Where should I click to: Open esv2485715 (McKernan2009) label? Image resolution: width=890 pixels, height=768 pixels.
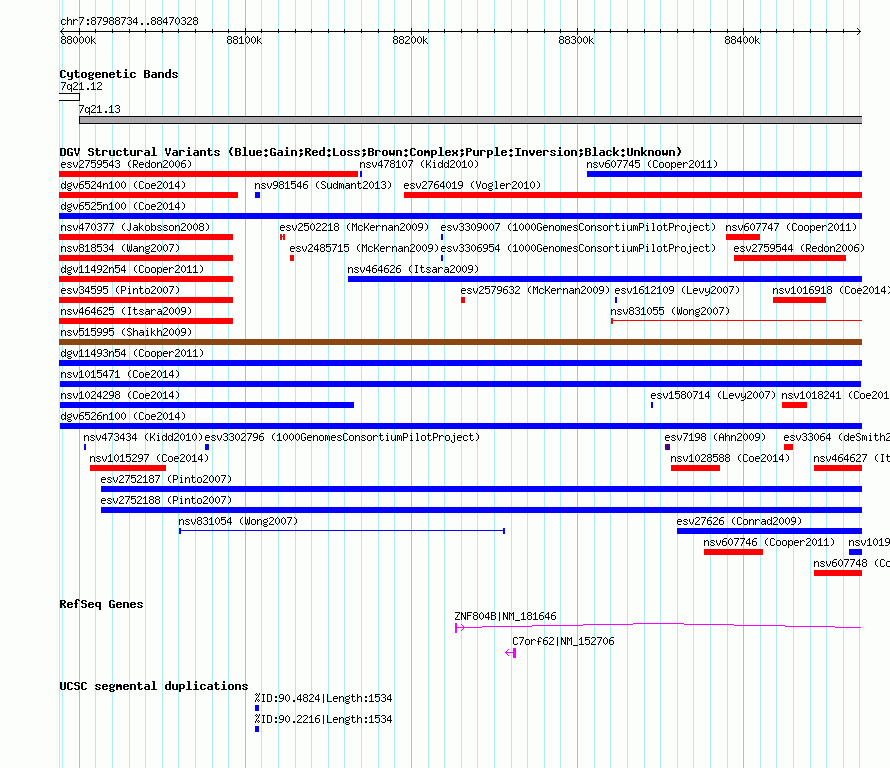click(x=364, y=249)
